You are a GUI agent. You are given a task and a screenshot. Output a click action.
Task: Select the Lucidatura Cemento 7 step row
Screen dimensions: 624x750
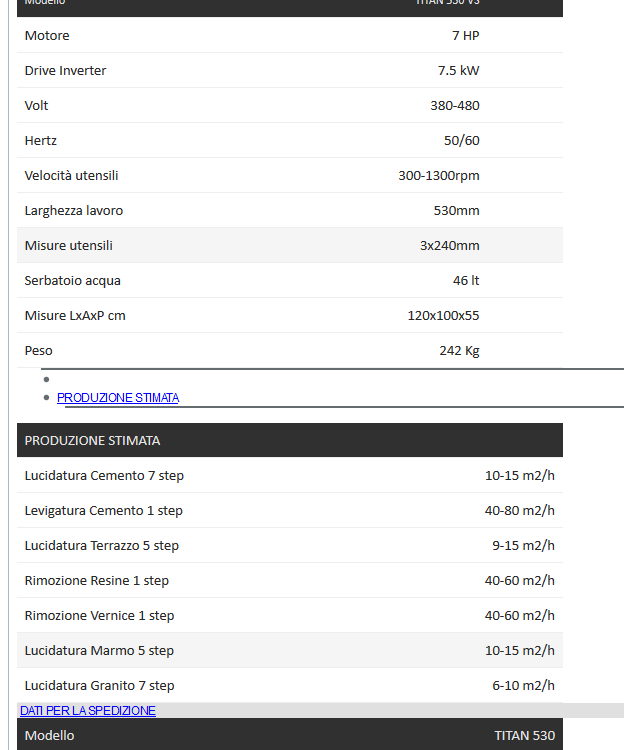tap(290, 475)
